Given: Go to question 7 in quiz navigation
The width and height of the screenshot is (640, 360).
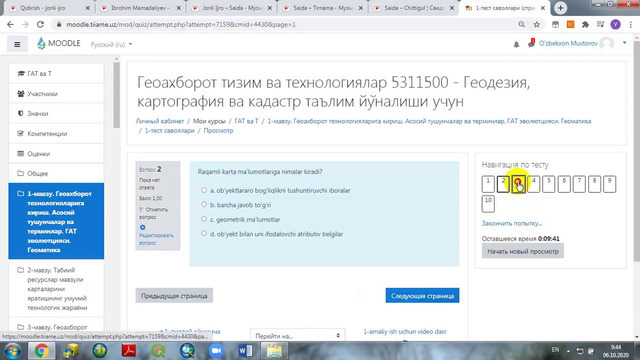Looking at the screenshot, I should pos(579,184).
